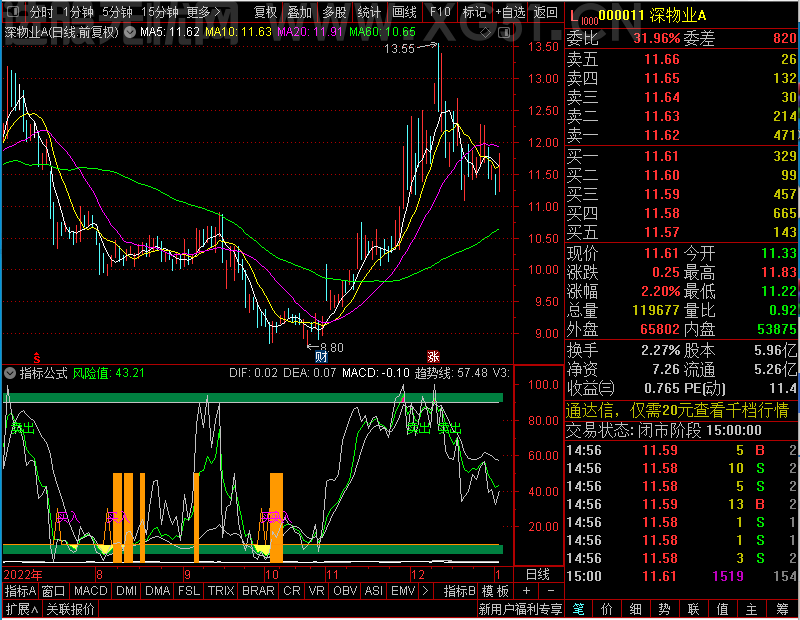Screen dimensions: 800x620
Task: Click 叠加 overlay button
Action: coord(299,12)
